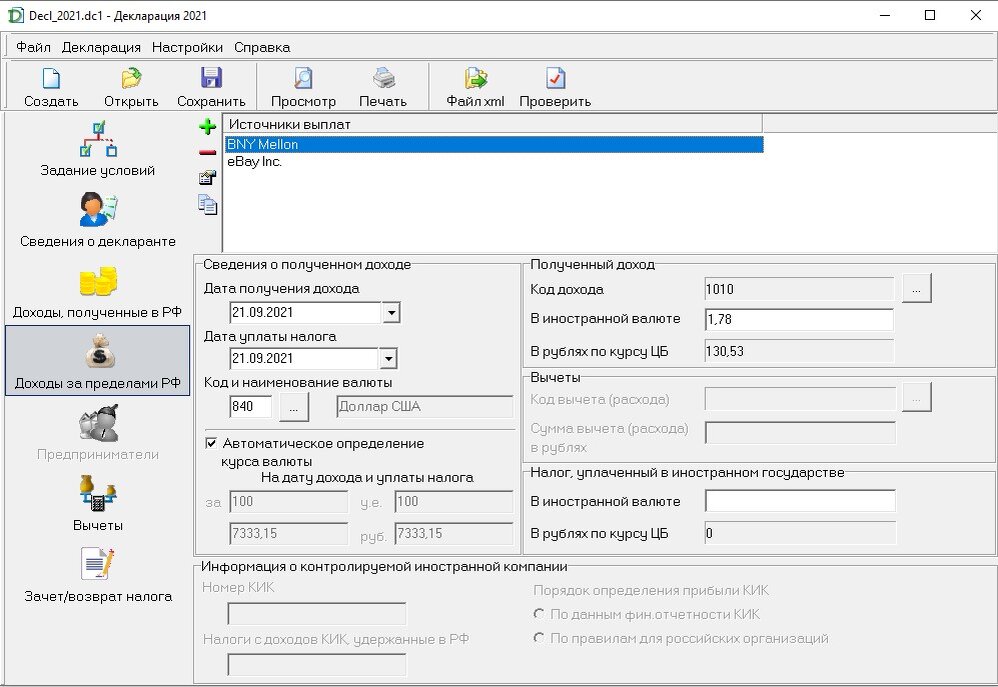Add a payment source with green plus

207,127
